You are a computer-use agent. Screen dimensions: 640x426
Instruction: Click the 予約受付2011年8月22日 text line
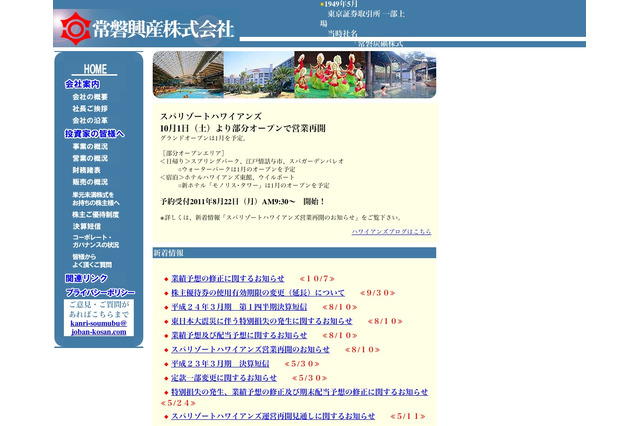click(x=242, y=202)
